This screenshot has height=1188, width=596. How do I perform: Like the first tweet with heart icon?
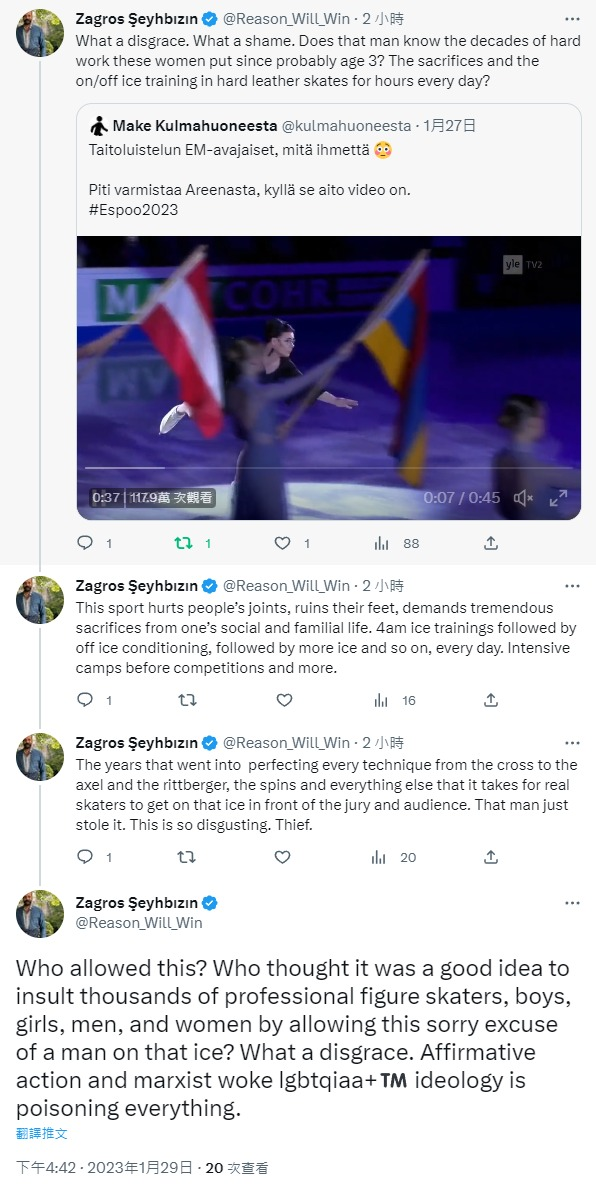point(282,543)
